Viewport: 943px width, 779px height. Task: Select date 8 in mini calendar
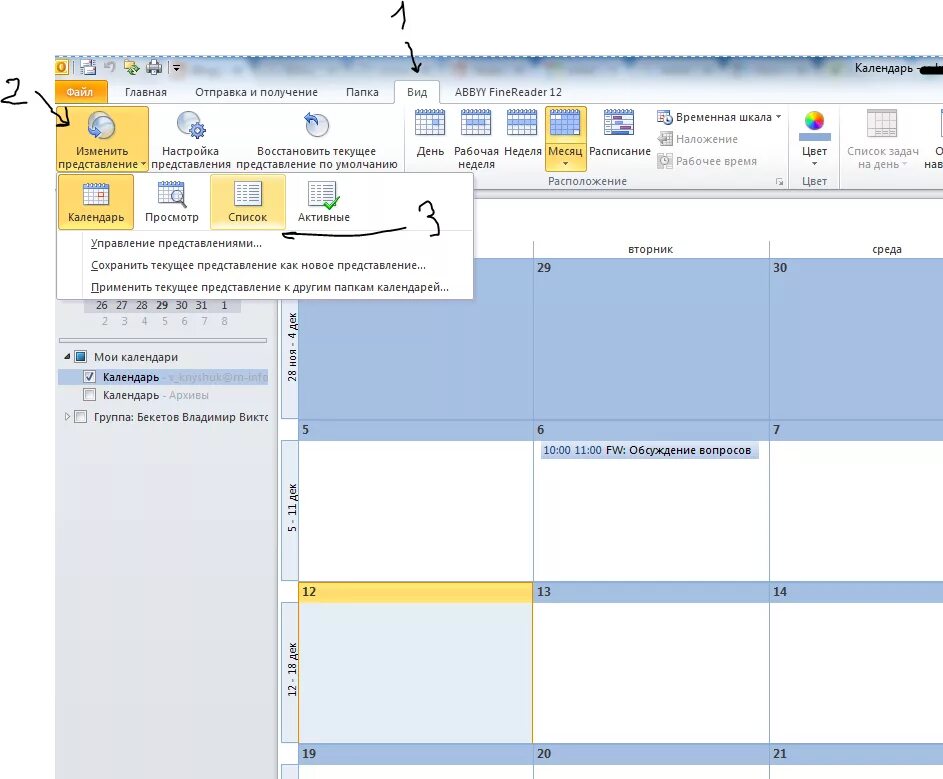(x=224, y=321)
